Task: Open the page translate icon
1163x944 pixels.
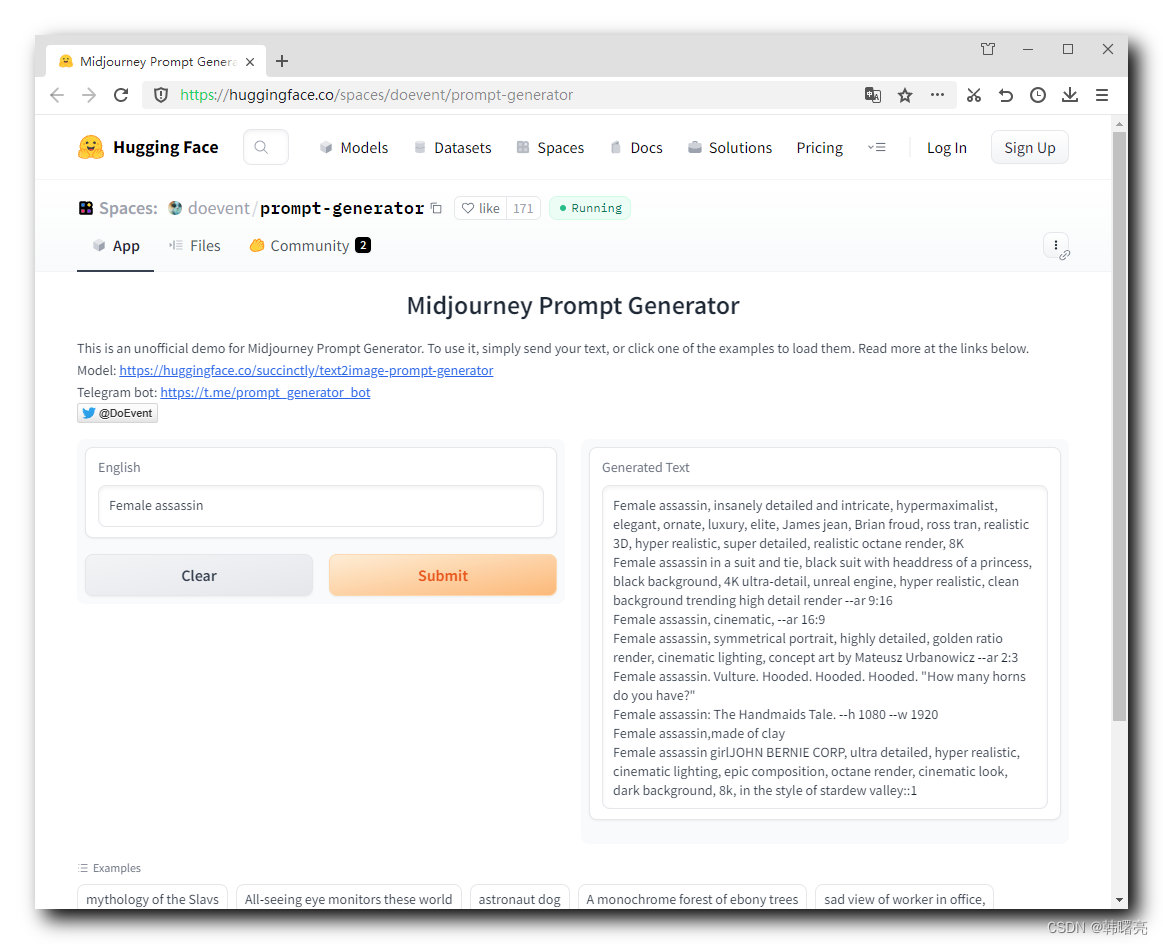Action: [873, 95]
